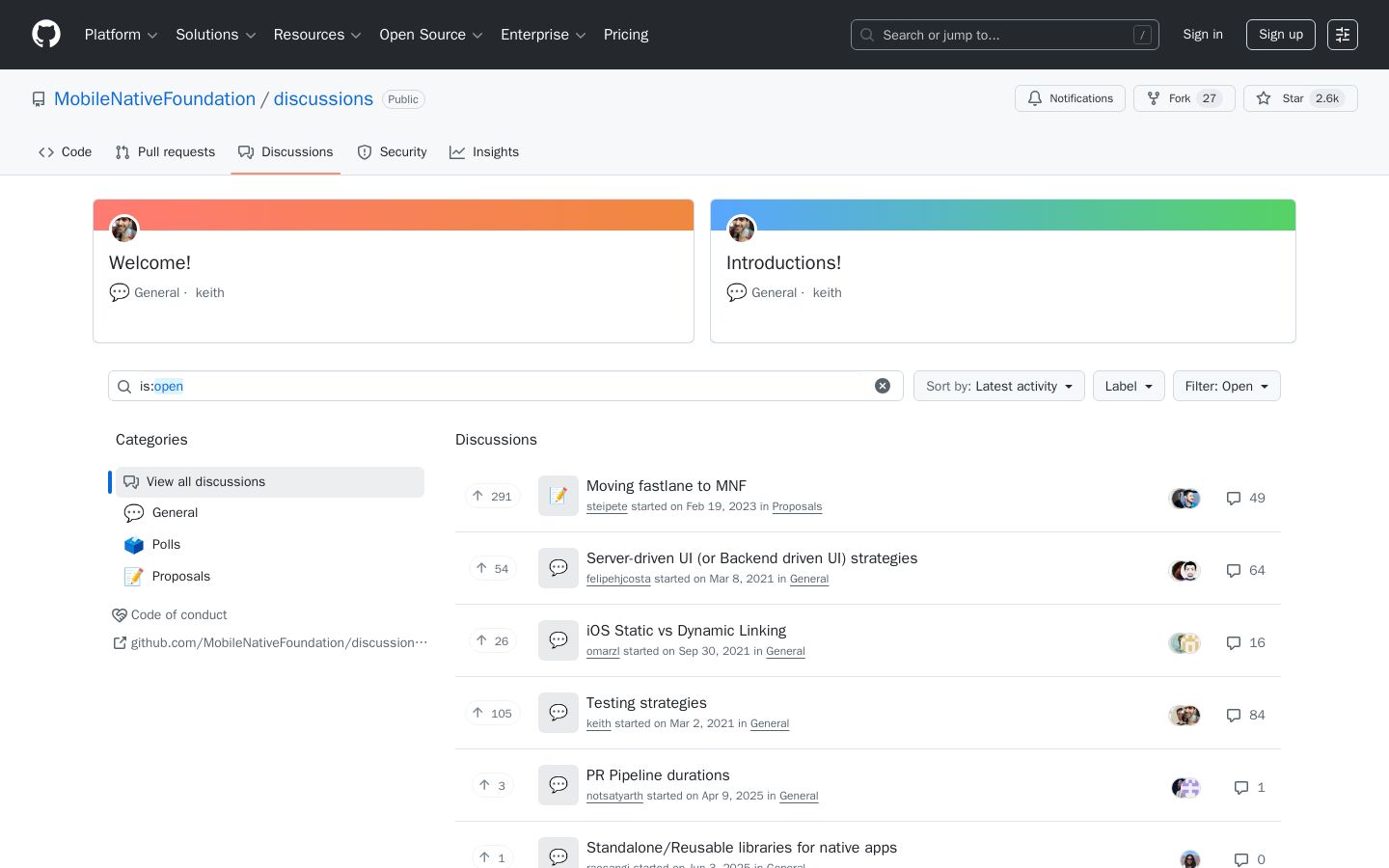Switch to the Code tab
This screenshot has height=868, width=1389.
point(66,152)
